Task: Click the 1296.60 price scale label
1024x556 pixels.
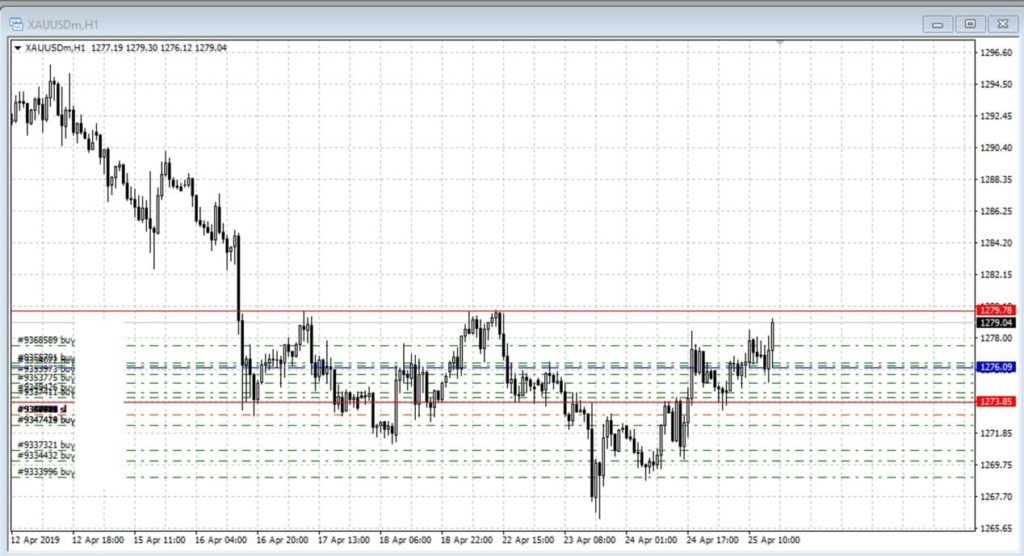Action: [x=996, y=52]
